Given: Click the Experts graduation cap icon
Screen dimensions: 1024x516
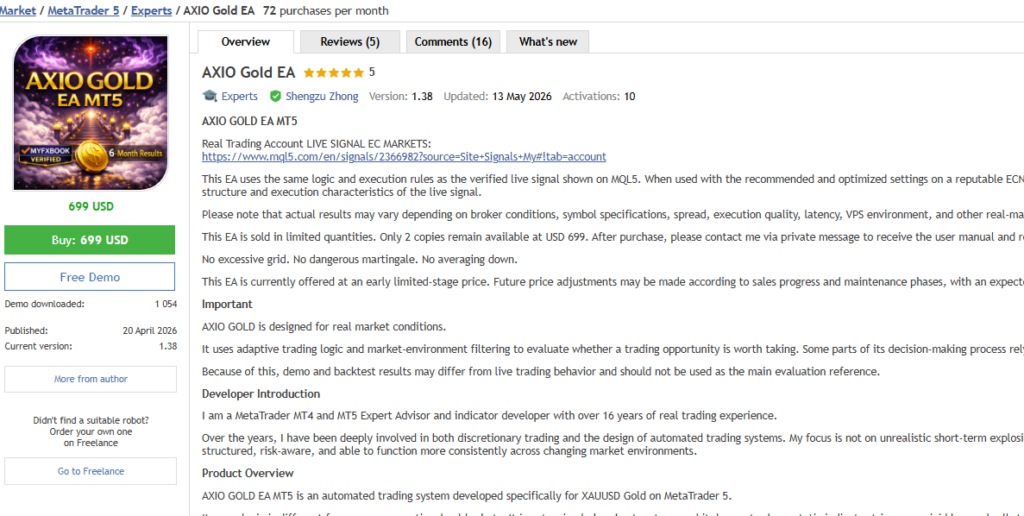Looking at the screenshot, I should coord(210,96).
